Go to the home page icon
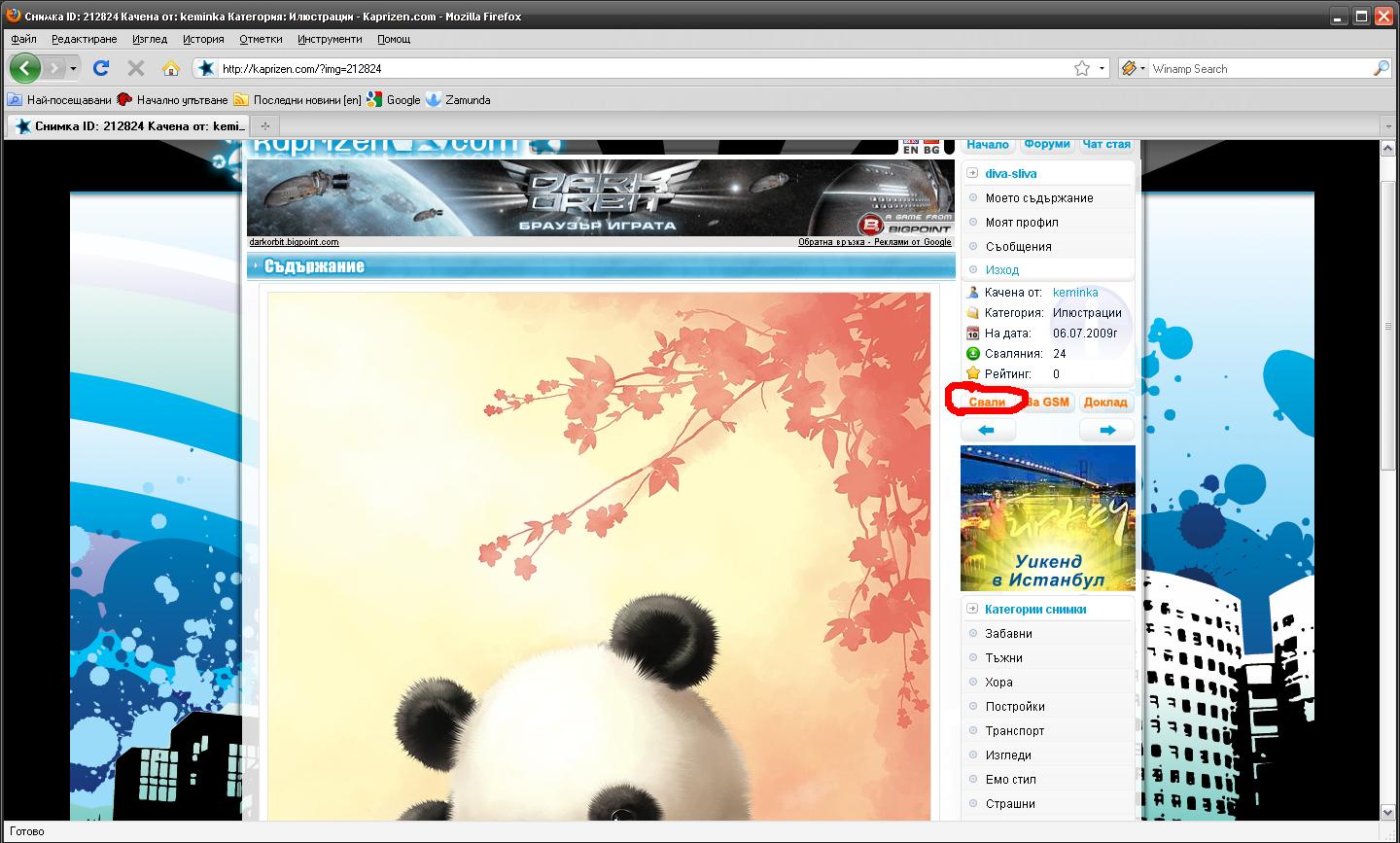Screen dimensions: 1400x843 pyautogui.click(x=171, y=68)
